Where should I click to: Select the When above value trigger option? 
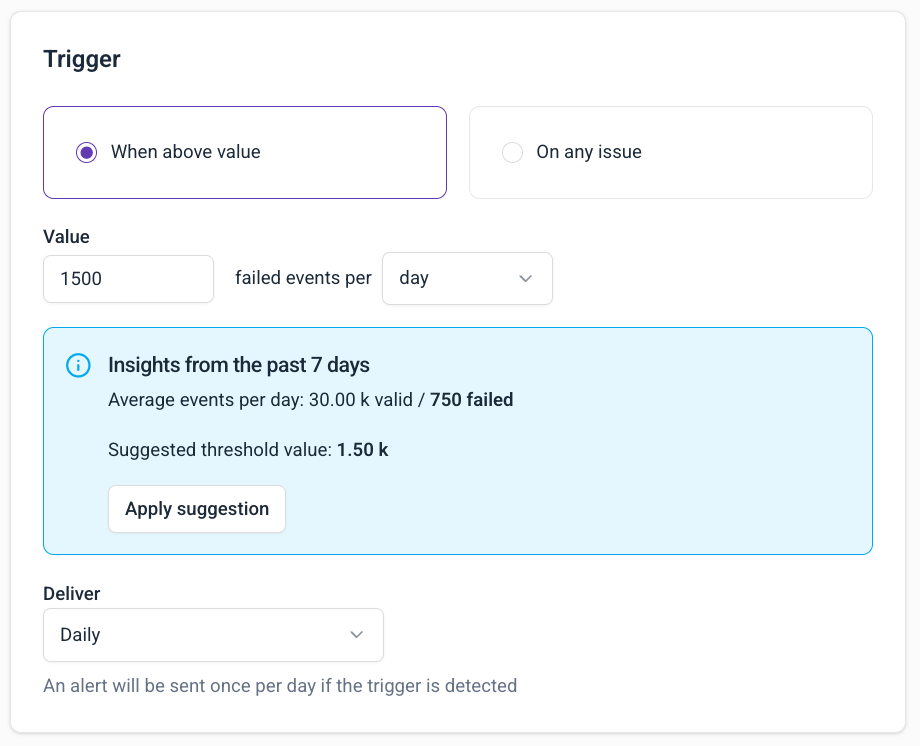(245, 152)
